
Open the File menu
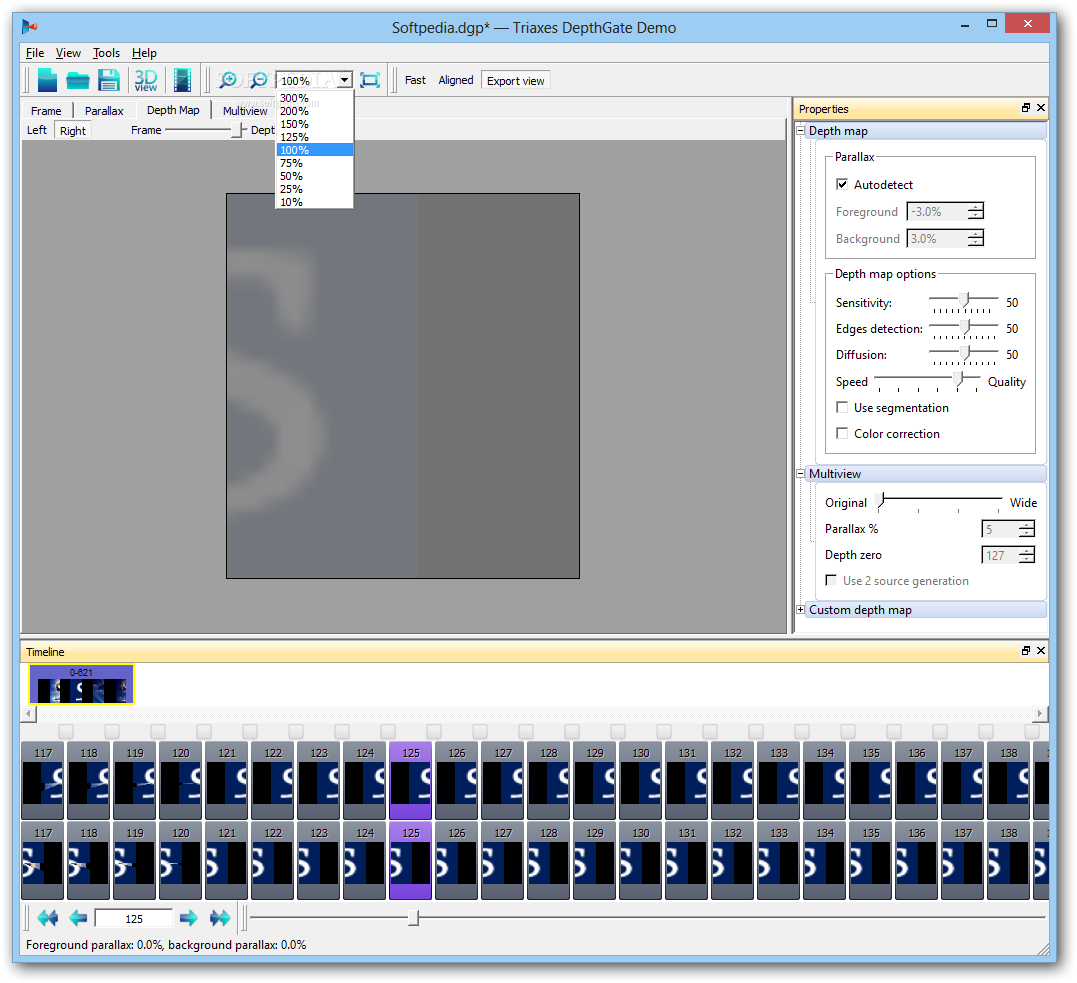pos(35,53)
